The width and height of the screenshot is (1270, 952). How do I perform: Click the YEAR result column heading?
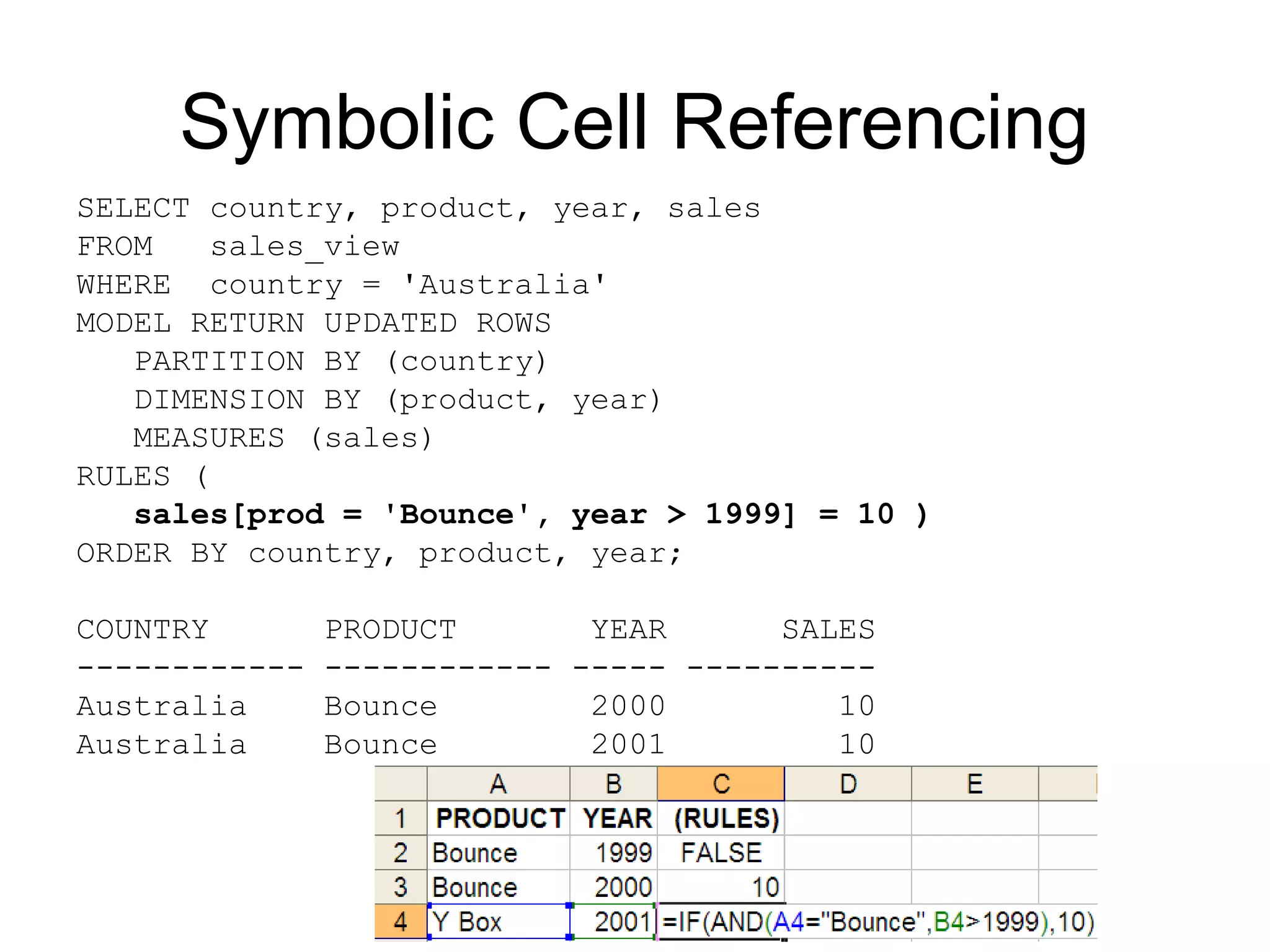(x=629, y=630)
